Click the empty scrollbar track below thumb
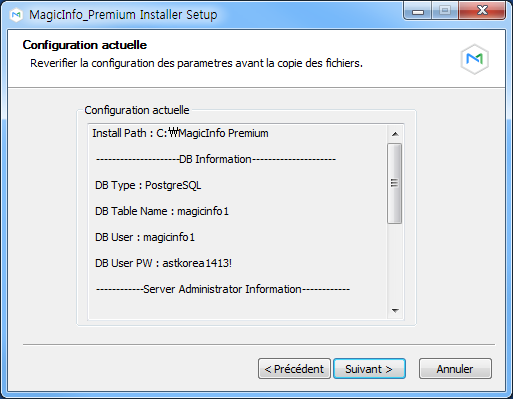This screenshot has height=399, width=513. point(395,263)
